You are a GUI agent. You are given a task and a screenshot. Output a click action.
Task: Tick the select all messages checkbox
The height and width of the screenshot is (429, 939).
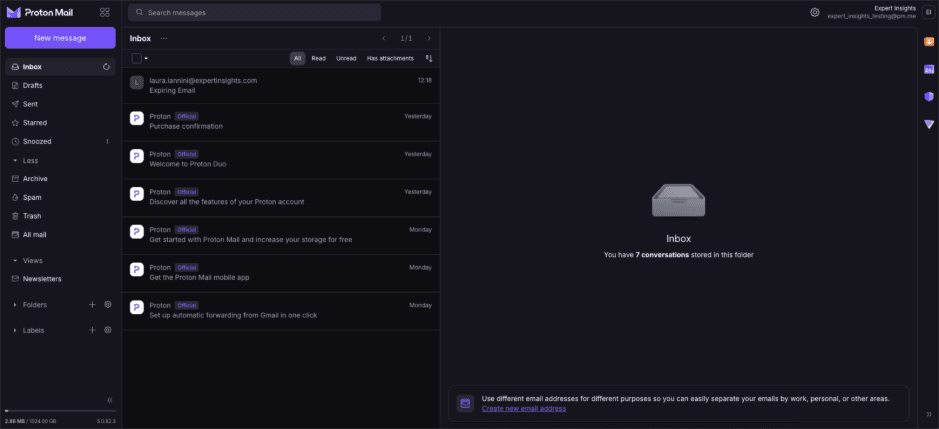(x=137, y=58)
